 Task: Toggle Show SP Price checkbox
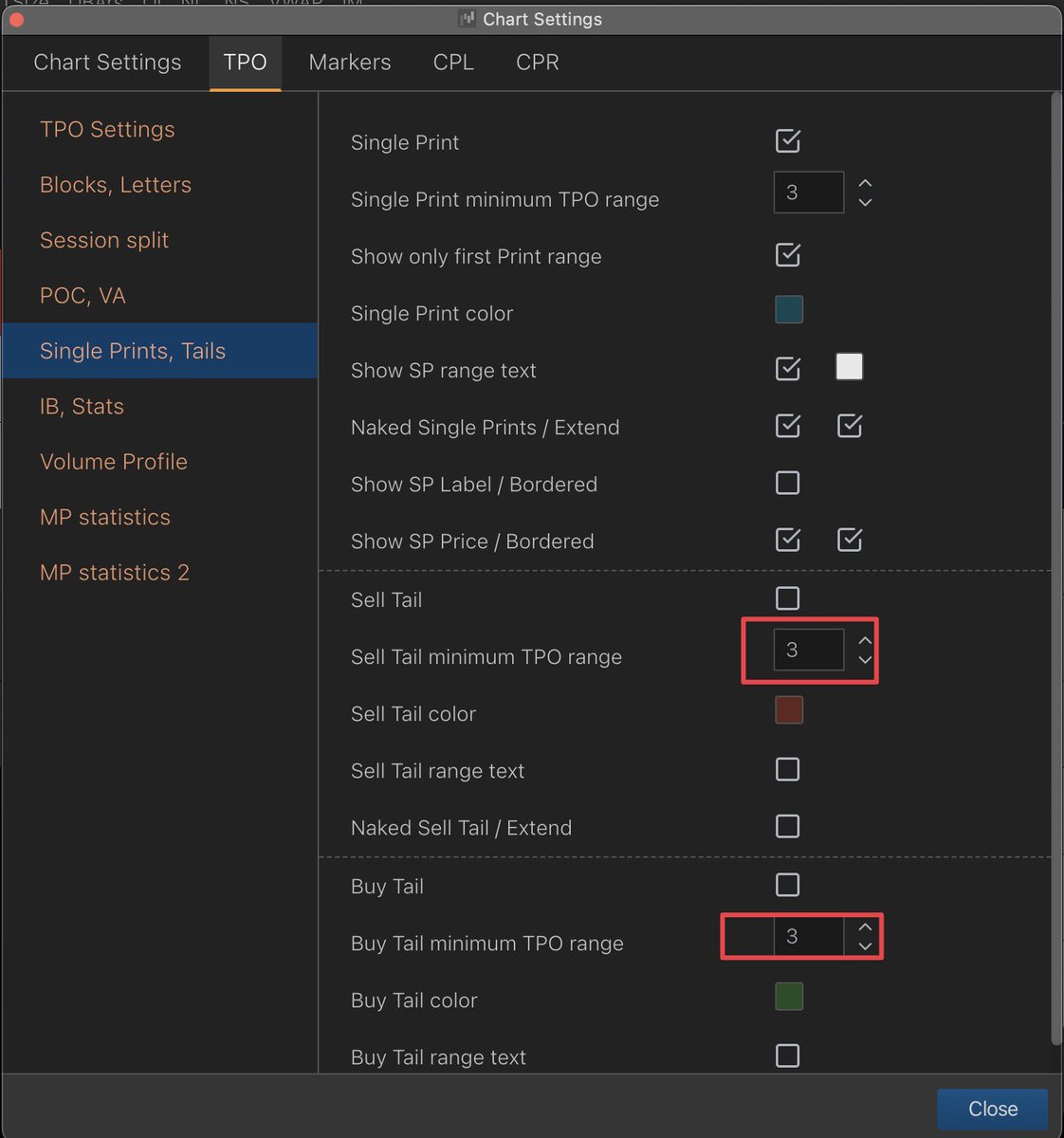coord(788,541)
